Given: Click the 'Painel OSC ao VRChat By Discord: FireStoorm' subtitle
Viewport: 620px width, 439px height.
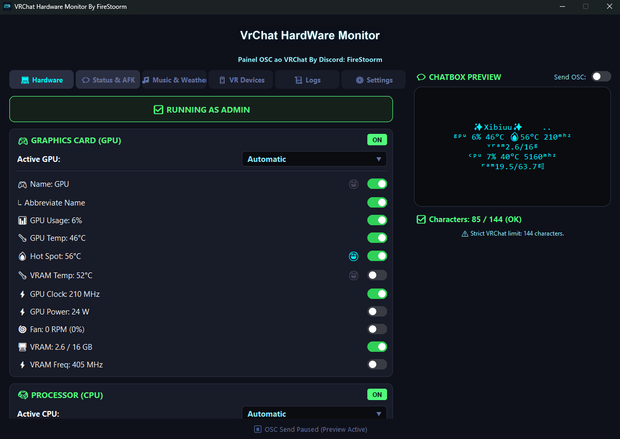Looking at the screenshot, I should [310, 60].
